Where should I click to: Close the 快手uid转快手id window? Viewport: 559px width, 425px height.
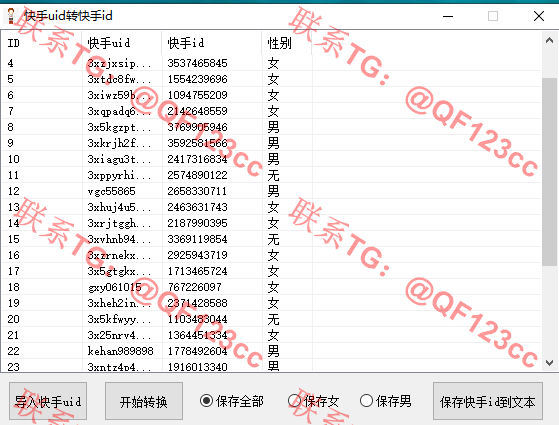click(539, 16)
